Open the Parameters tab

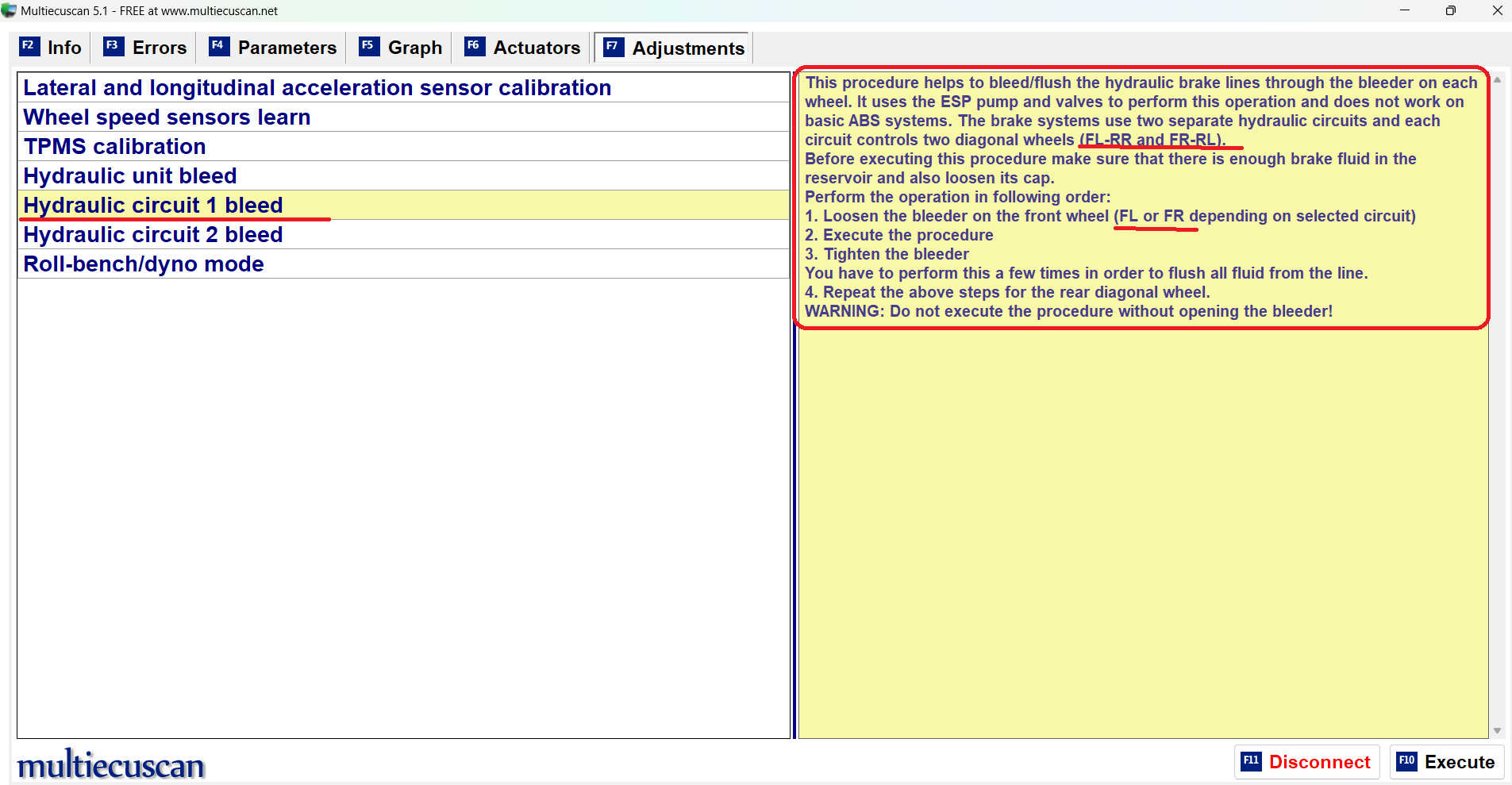273,48
